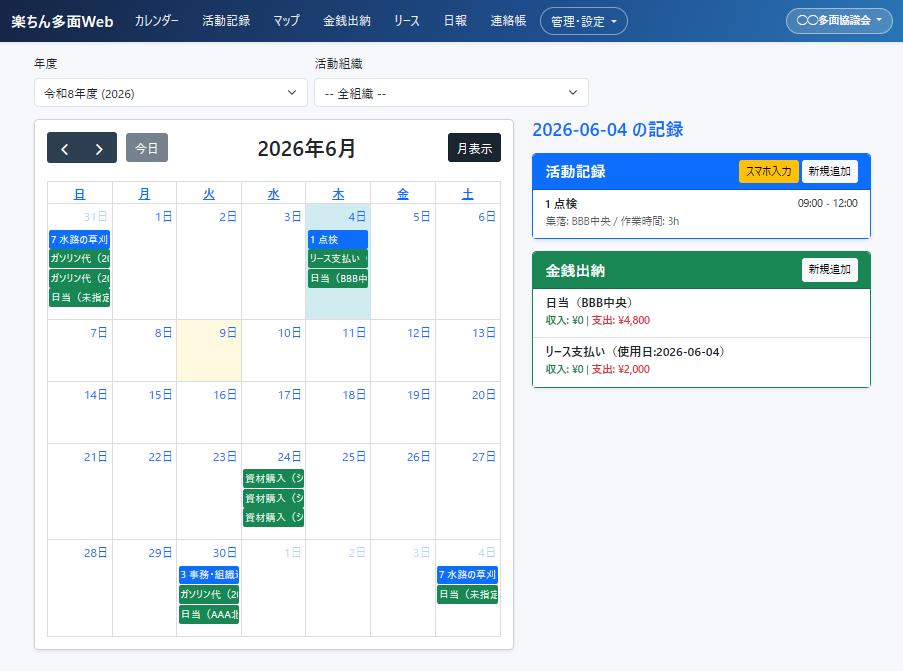The image size is (903, 671).
Task: Open カレンダー in the nav bar
Action: point(157,21)
